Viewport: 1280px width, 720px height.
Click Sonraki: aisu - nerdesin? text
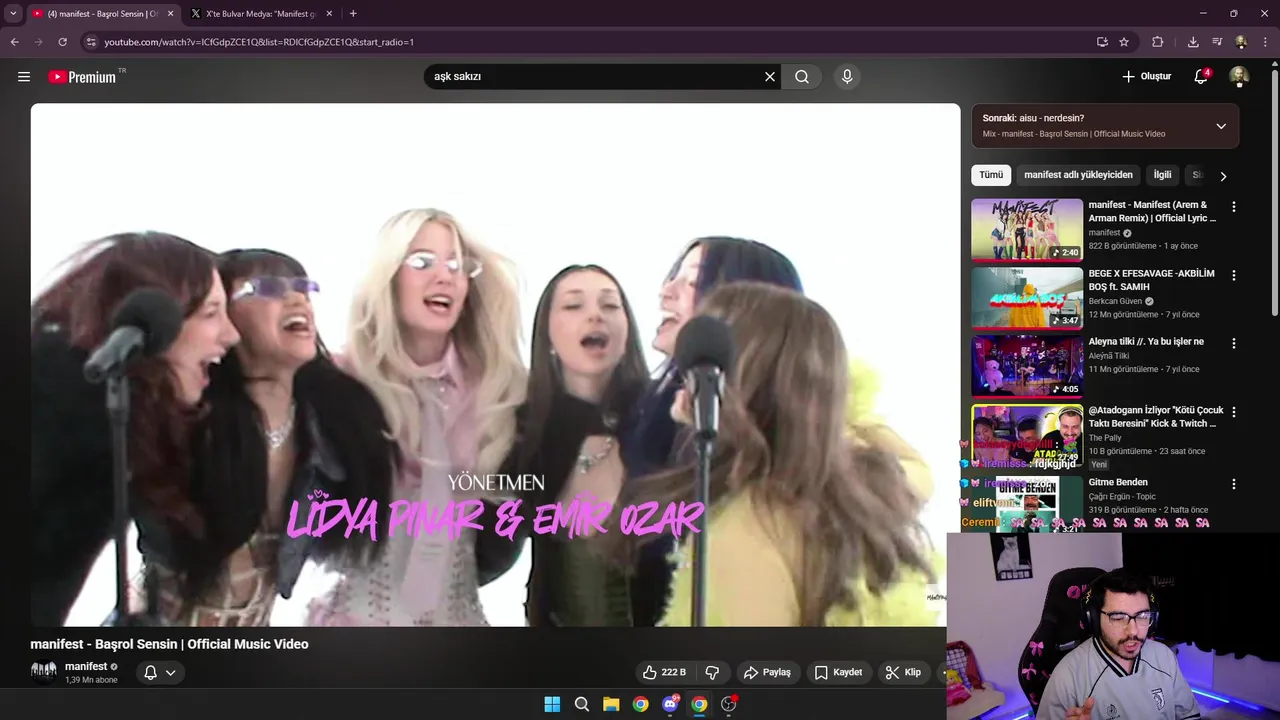click(x=1033, y=118)
